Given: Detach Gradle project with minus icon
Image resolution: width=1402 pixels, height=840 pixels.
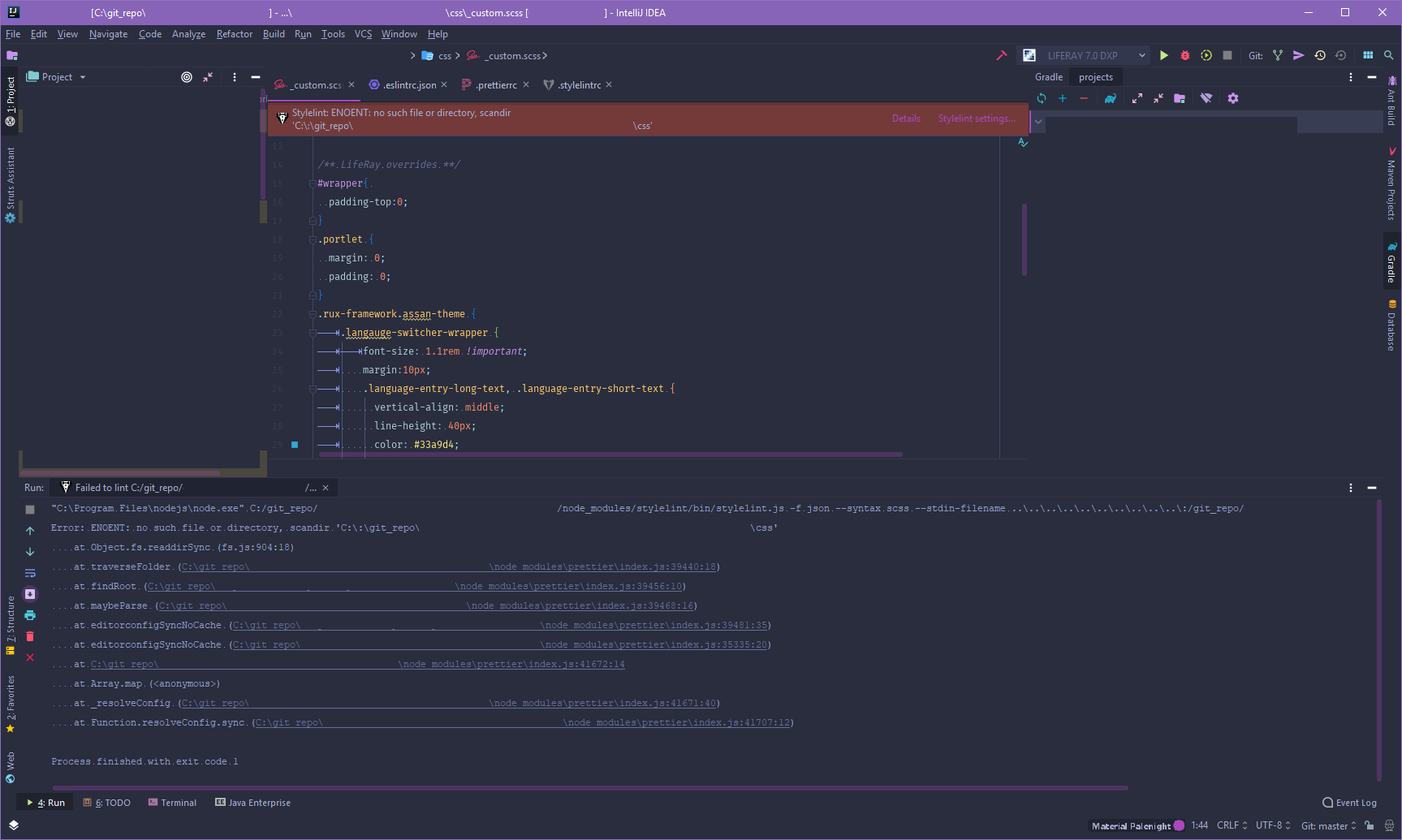Looking at the screenshot, I should pos(1084,98).
